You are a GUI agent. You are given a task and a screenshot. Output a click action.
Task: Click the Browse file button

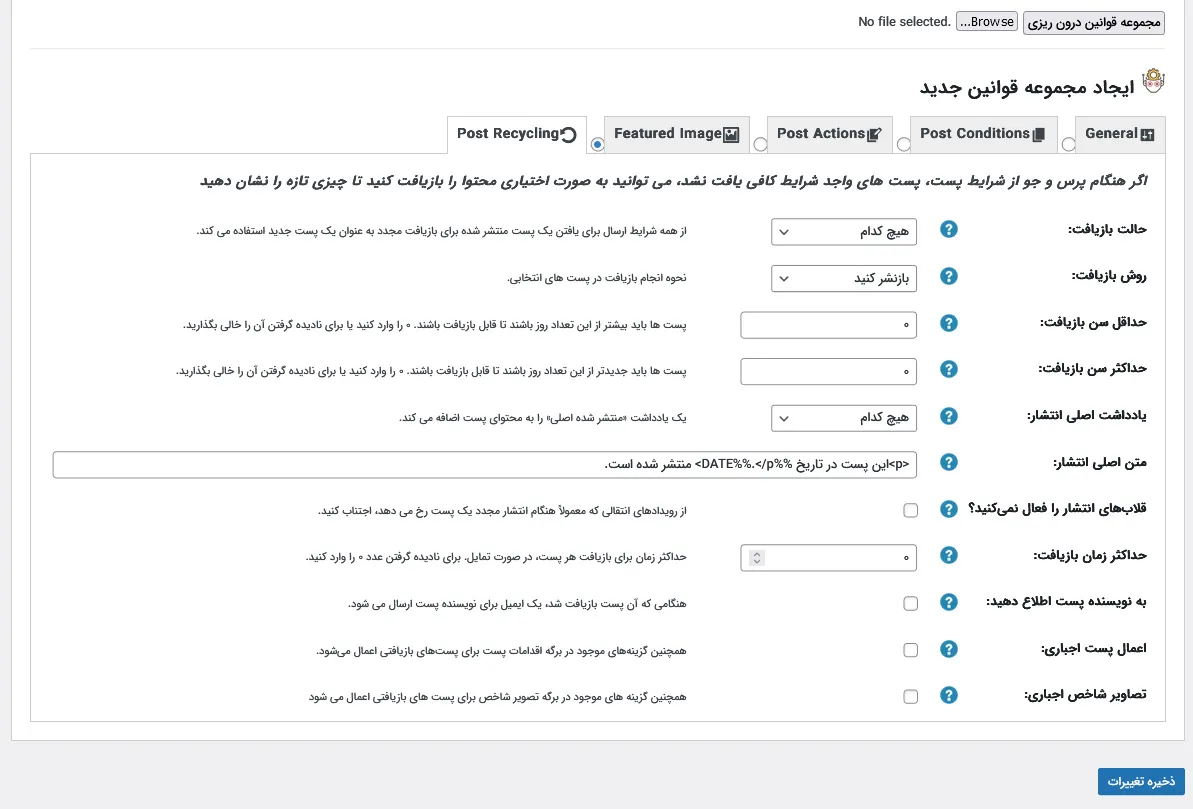[x=987, y=22]
